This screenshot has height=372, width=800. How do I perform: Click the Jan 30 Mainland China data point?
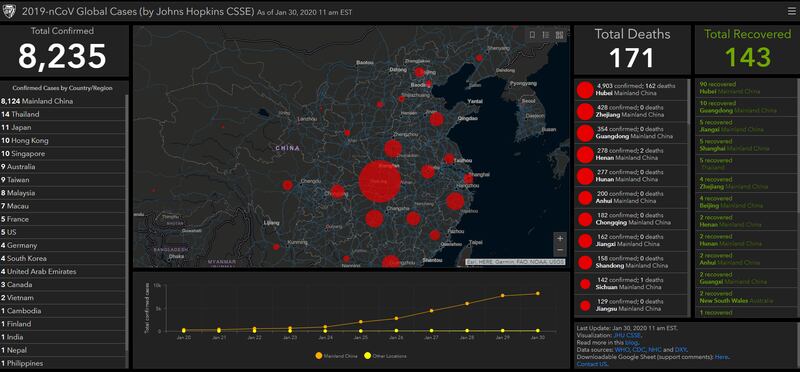point(538,293)
